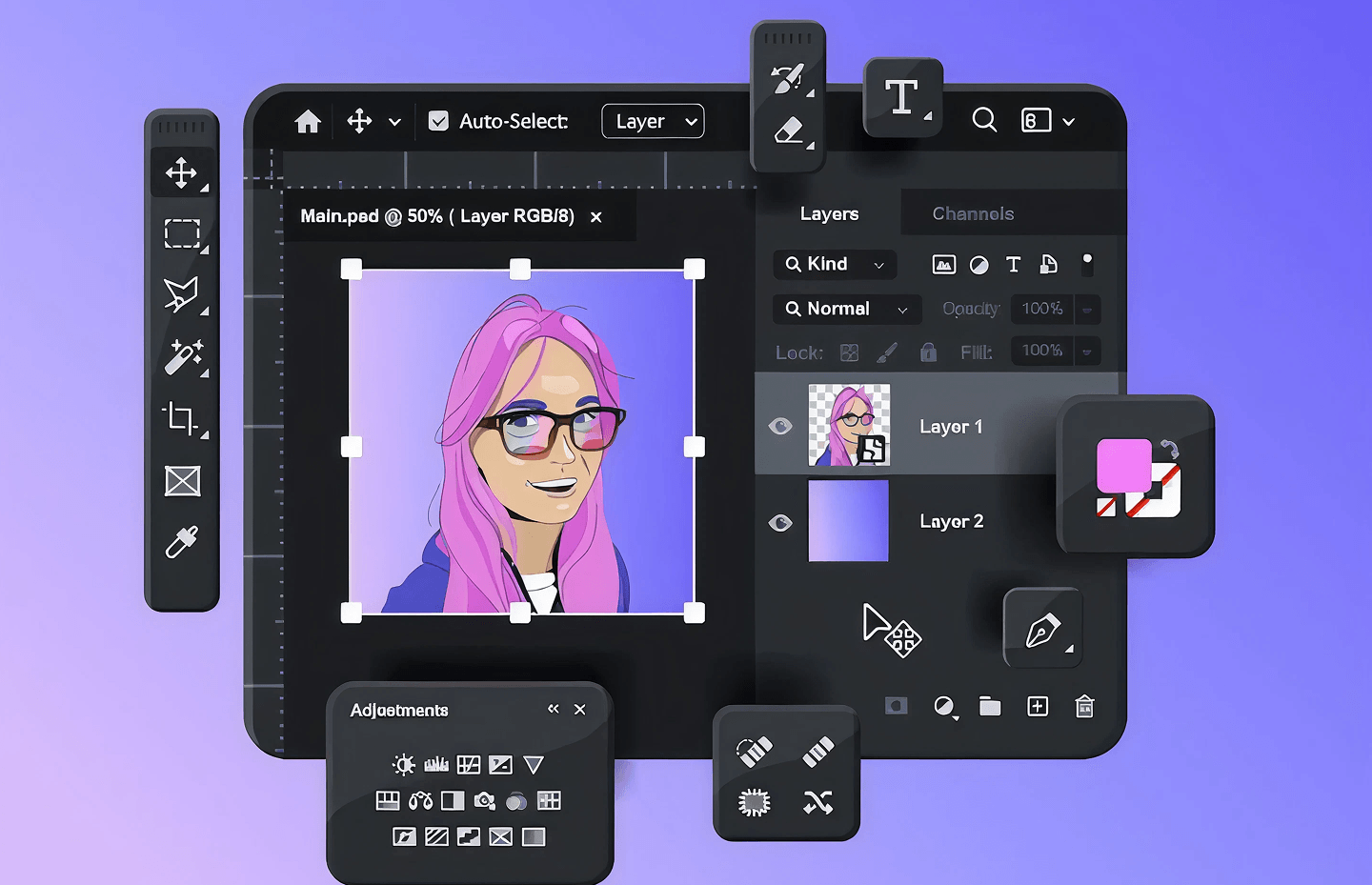The width and height of the screenshot is (1372, 885).
Task: Swap foreground and background colors
Action: pos(1169,449)
